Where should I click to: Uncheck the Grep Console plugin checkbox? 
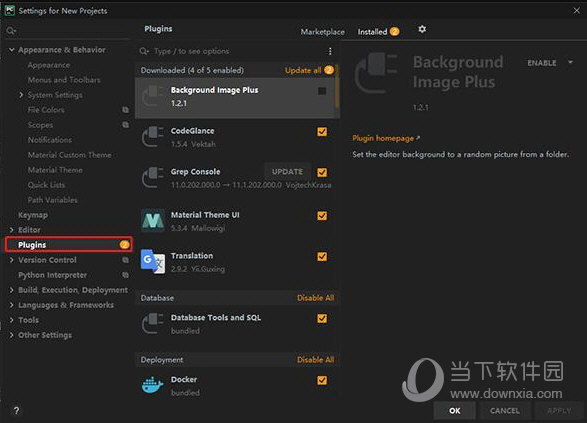pyautogui.click(x=322, y=172)
